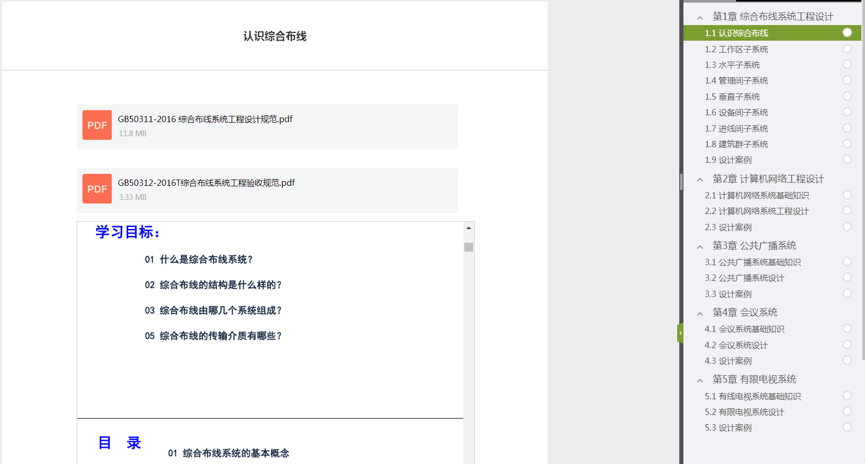Click the document viewer scrollbar thumb

(468, 247)
